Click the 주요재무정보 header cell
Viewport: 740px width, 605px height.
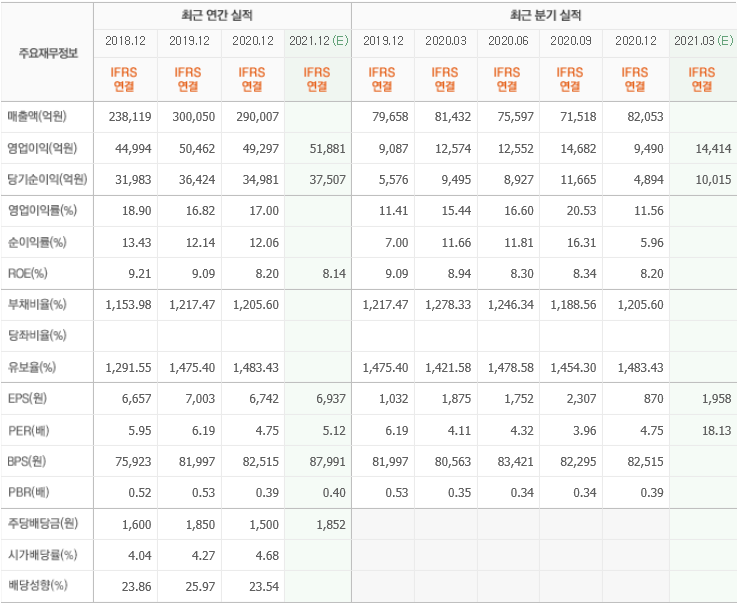tap(48, 53)
